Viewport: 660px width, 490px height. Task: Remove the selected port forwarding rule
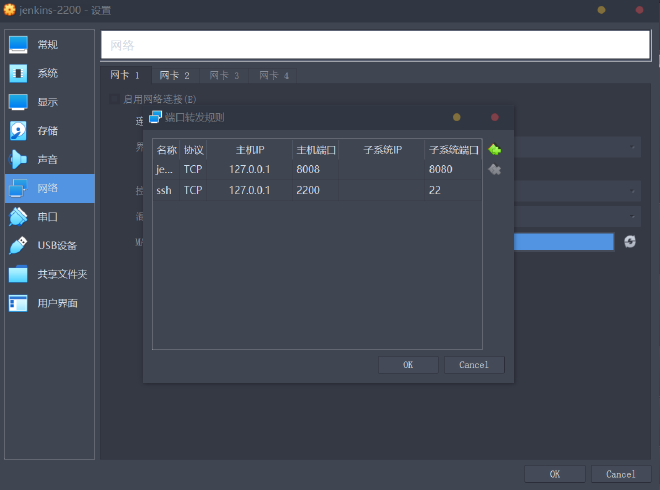tap(494, 169)
